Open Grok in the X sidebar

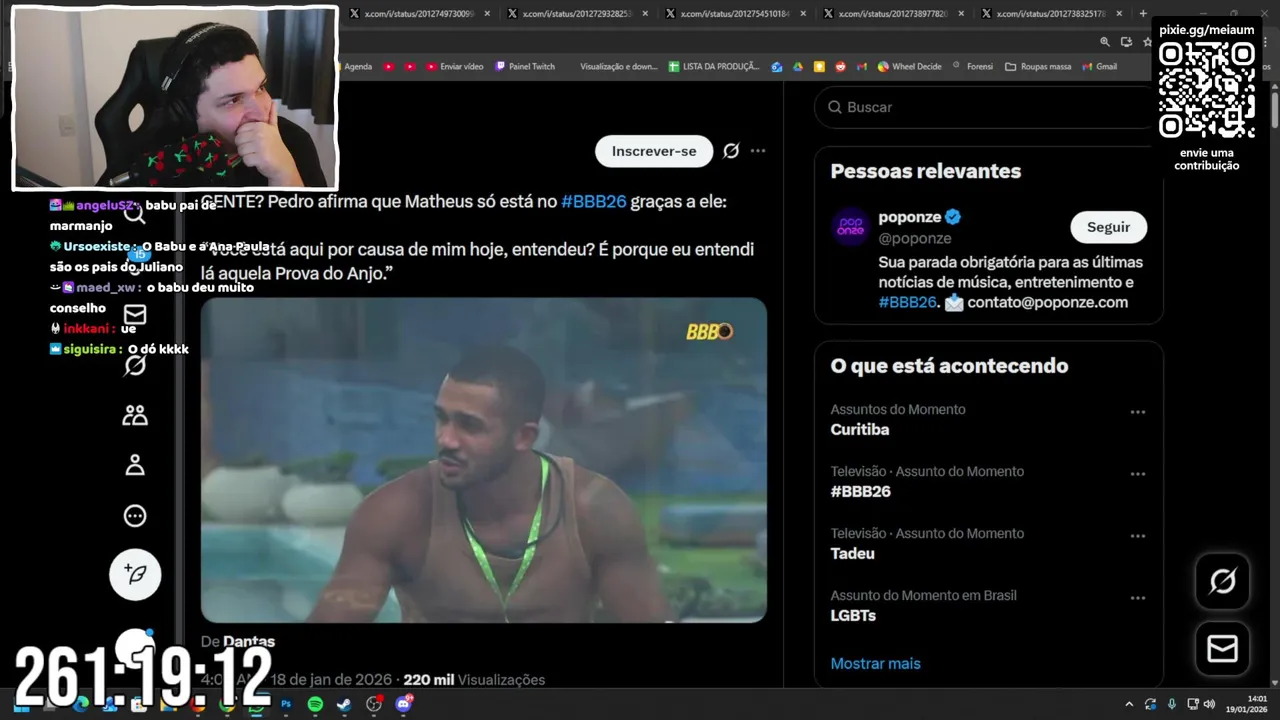pyautogui.click(x=135, y=365)
